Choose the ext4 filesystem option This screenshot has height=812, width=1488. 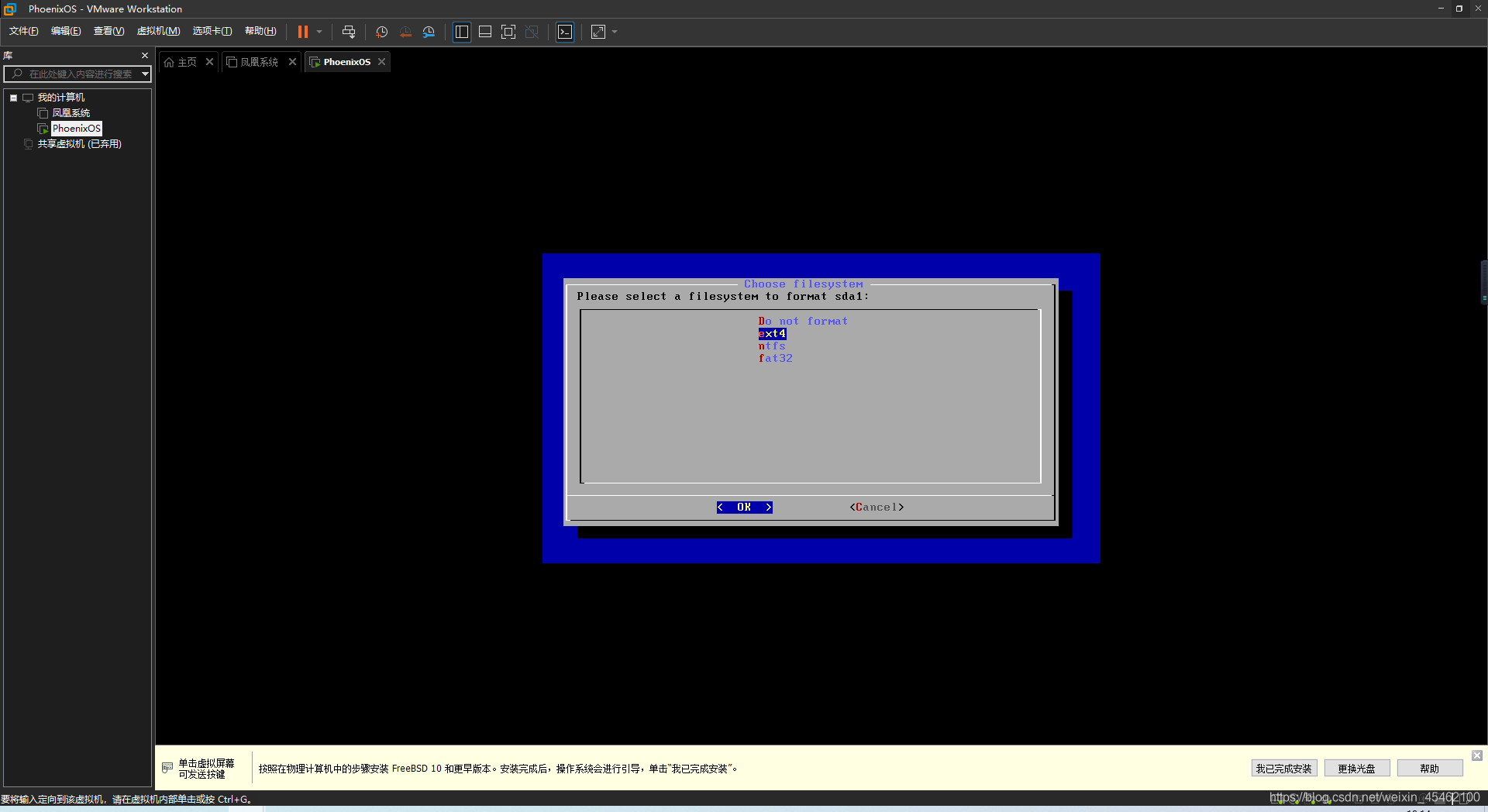click(x=772, y=333)
